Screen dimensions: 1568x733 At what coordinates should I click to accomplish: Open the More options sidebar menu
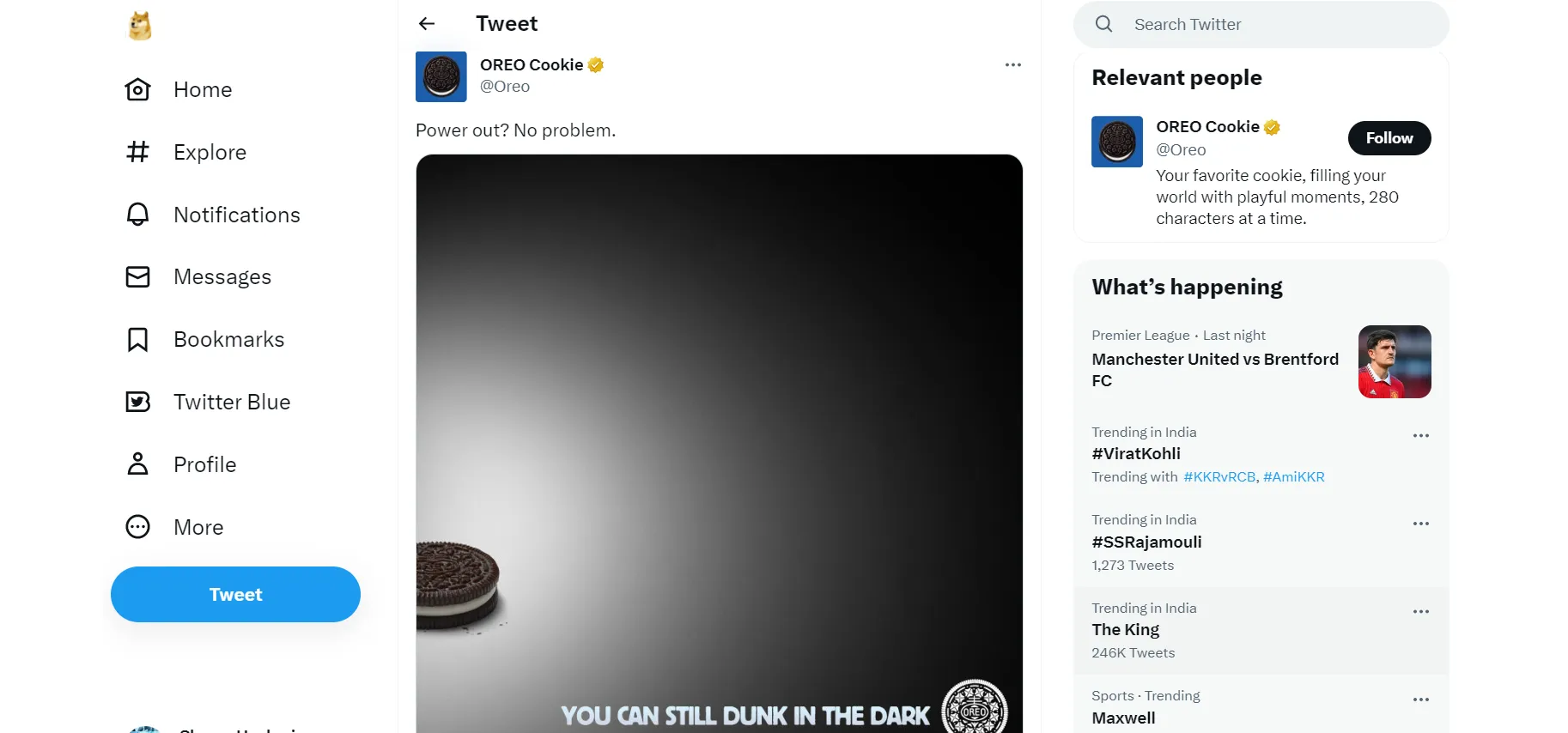pyautogui.click(x=198, y=527)
